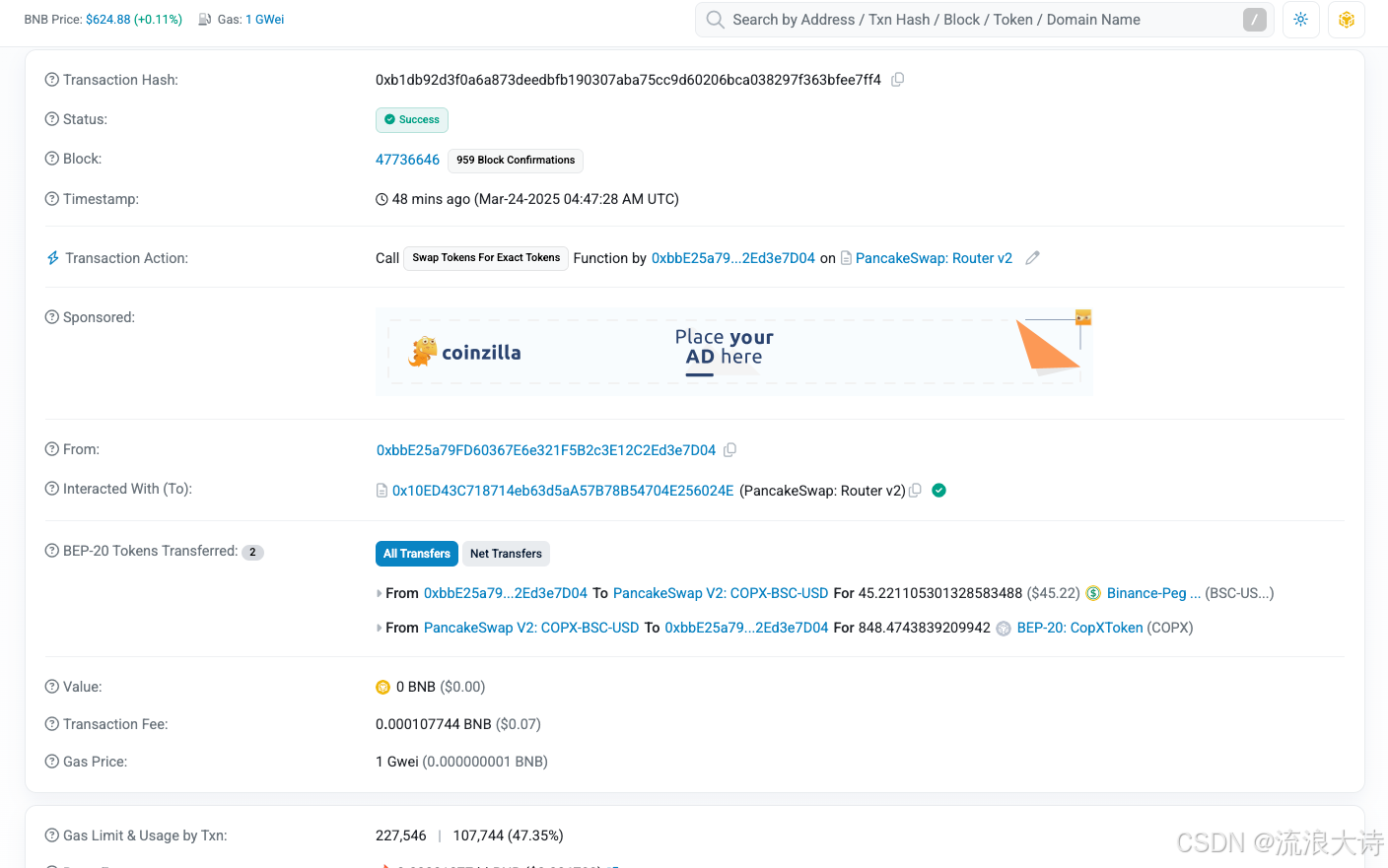
Task: Open sender 0xbbE25a79...2Ed3e7D04 in first transfer
Action: (506, 593)
